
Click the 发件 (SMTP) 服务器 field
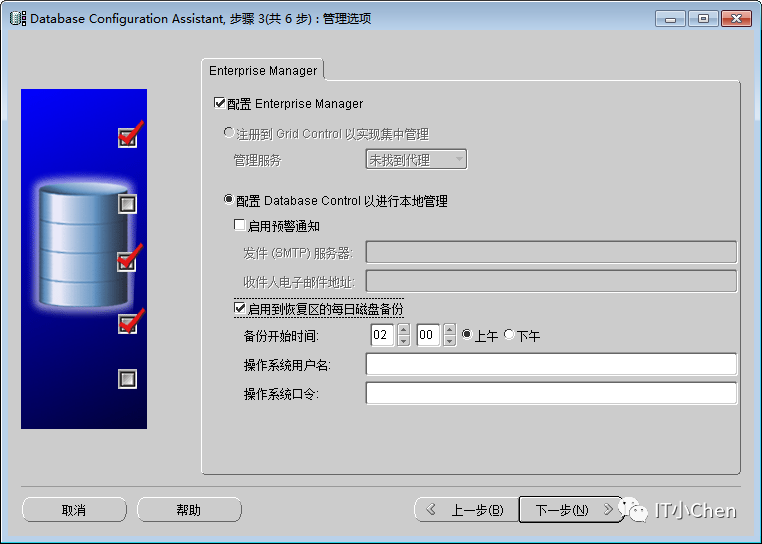551,252
